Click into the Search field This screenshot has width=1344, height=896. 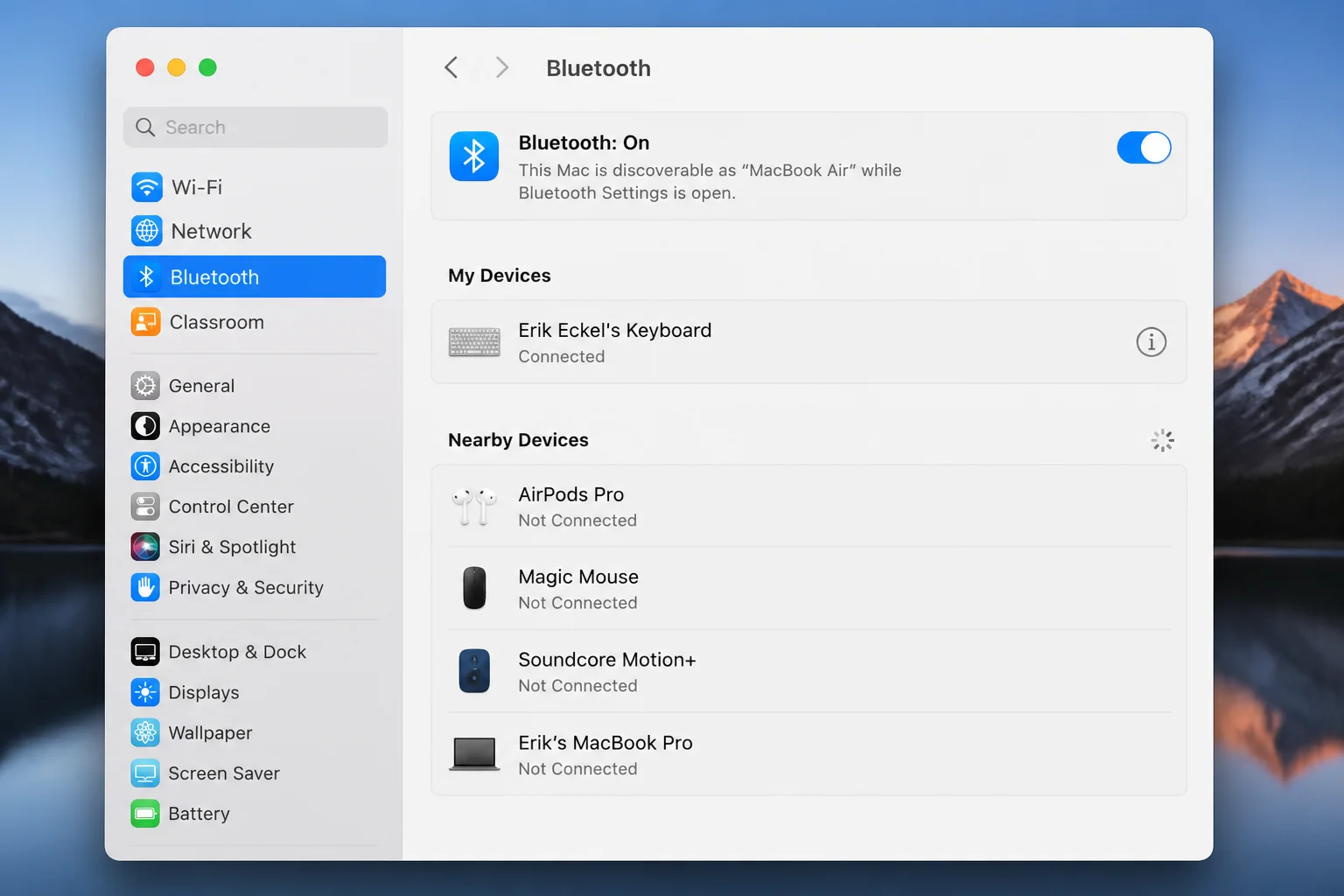click(255, 128)
